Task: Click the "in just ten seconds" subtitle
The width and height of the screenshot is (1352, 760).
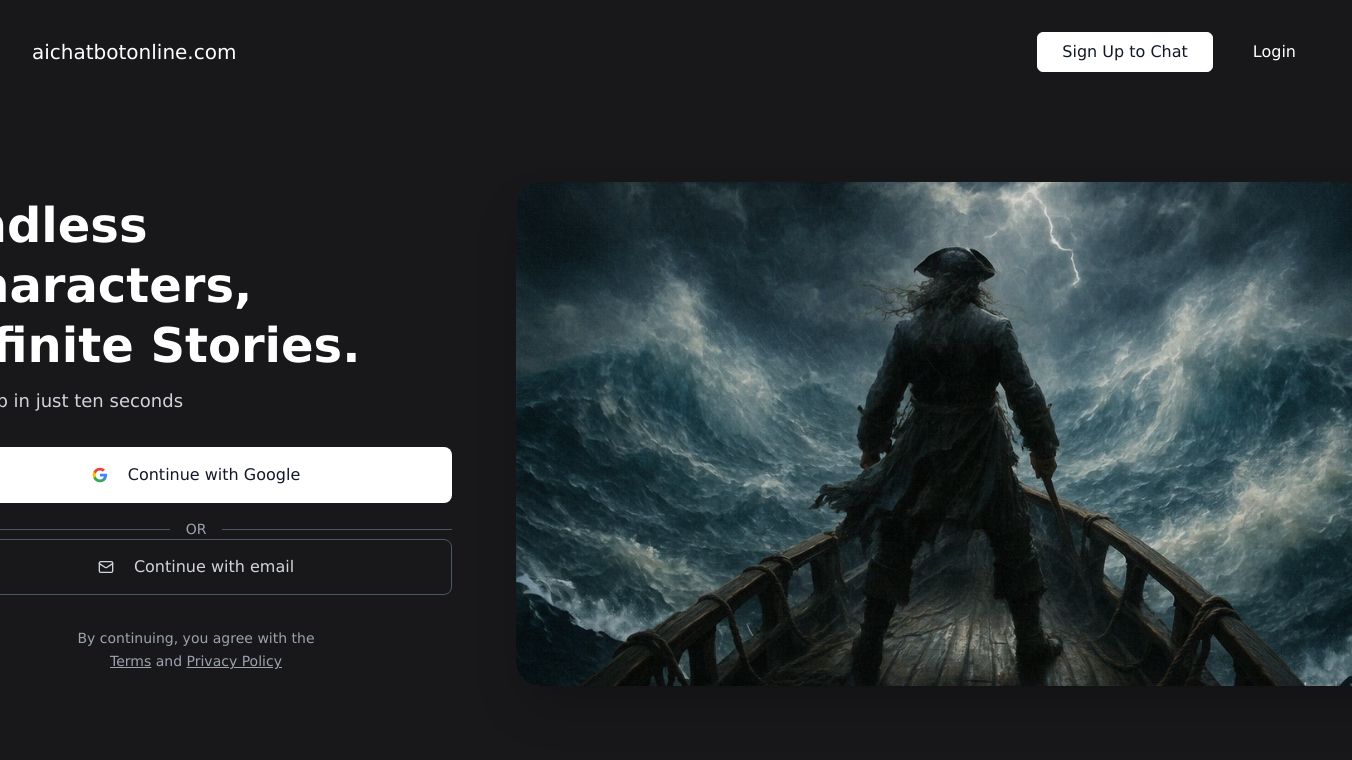Action: (98, 401)
